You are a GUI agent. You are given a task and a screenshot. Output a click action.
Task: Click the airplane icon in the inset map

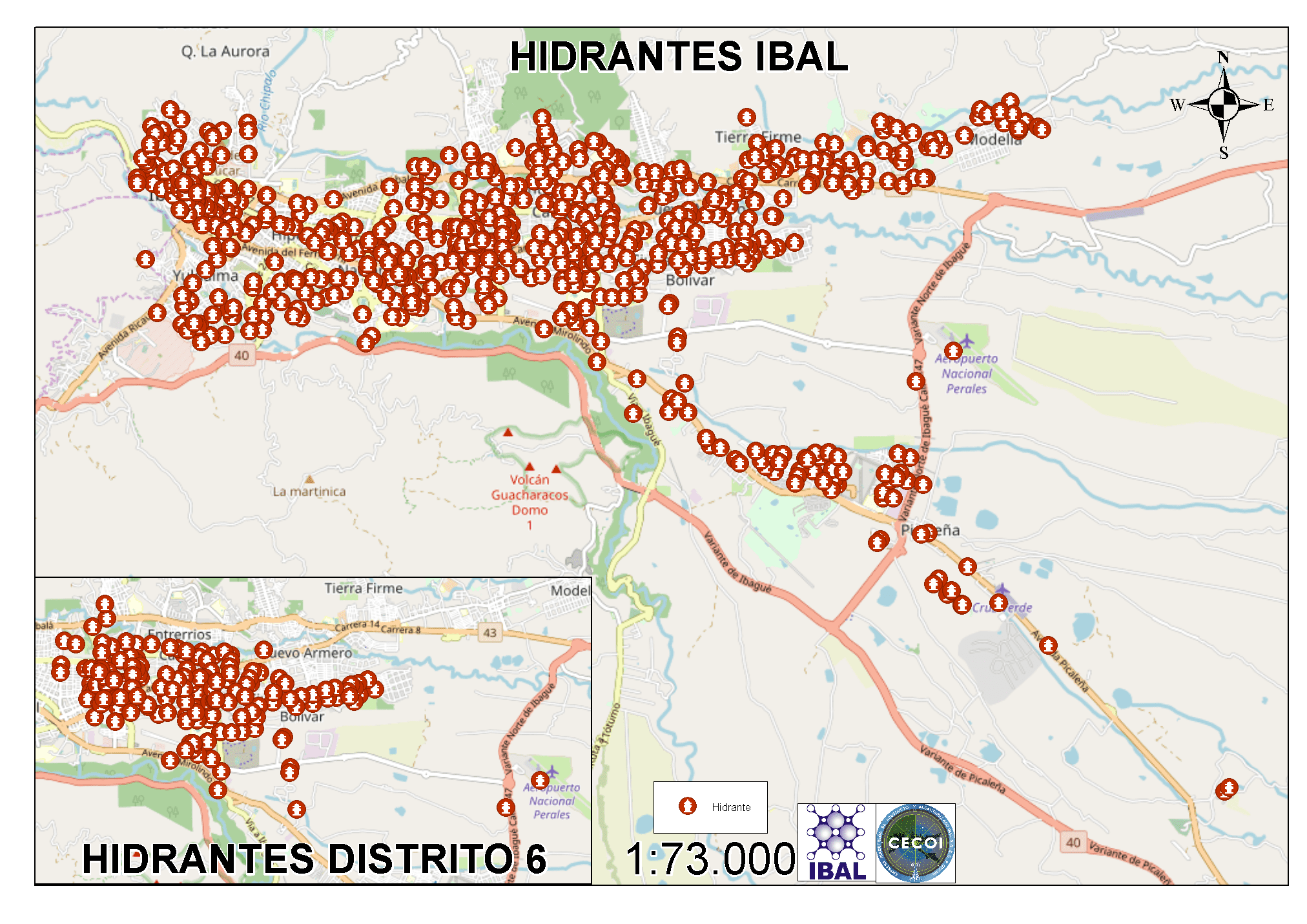553,772
